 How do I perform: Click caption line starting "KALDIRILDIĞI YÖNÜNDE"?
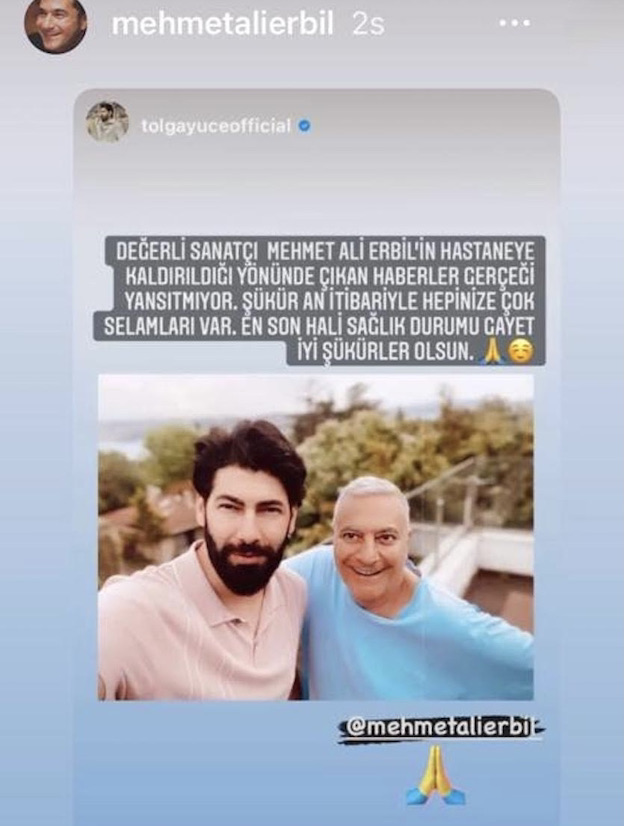[329, 275]
